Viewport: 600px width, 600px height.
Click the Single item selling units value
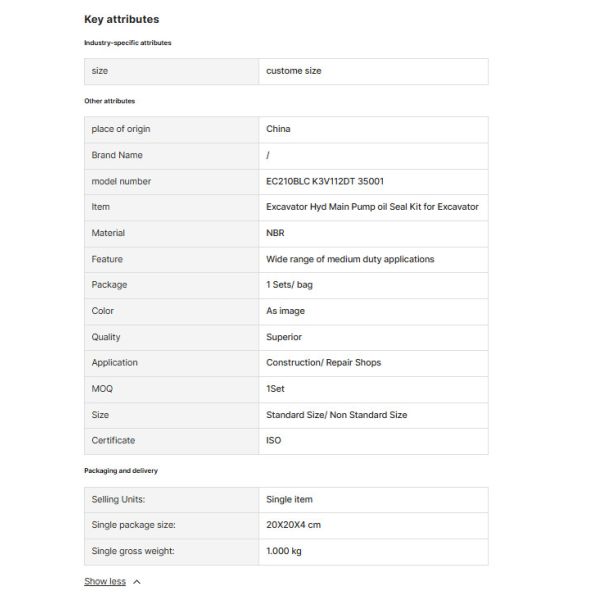pyautogui.click(x=289, y=499)
